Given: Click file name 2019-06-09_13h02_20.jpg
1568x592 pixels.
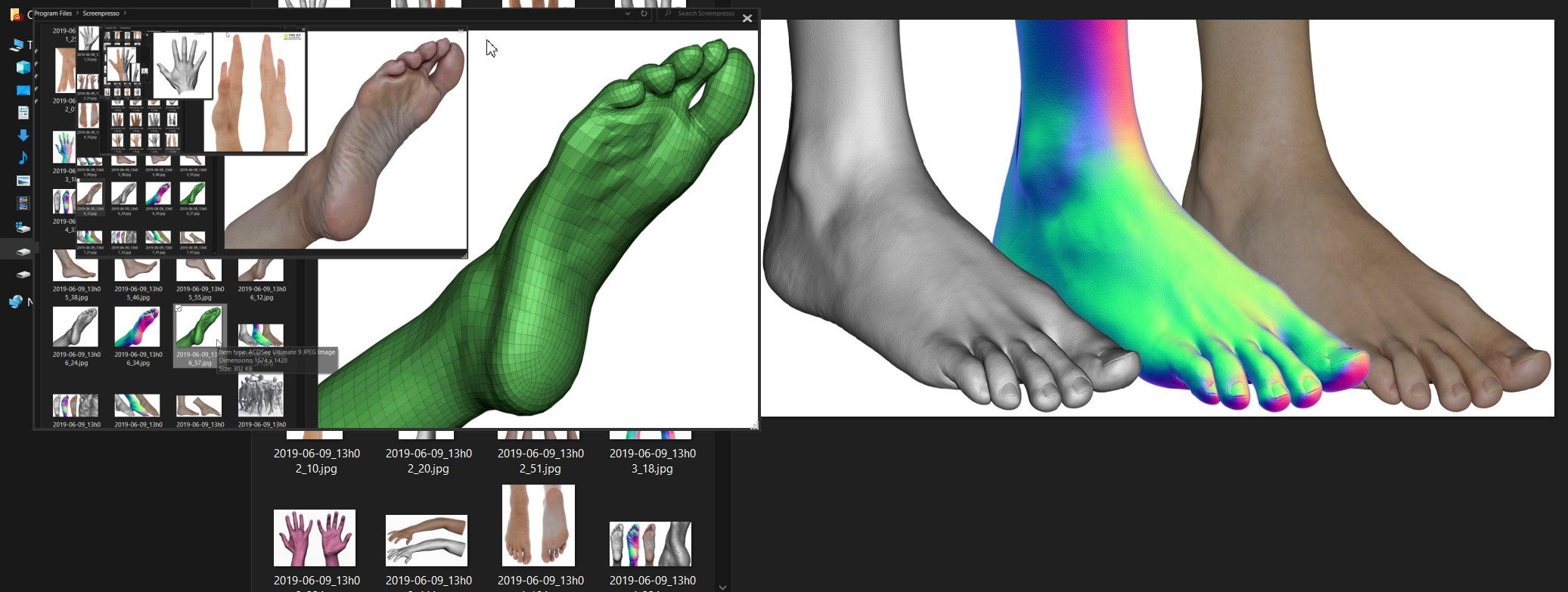Looking at the screenshot, I should (x=428, y=461).
